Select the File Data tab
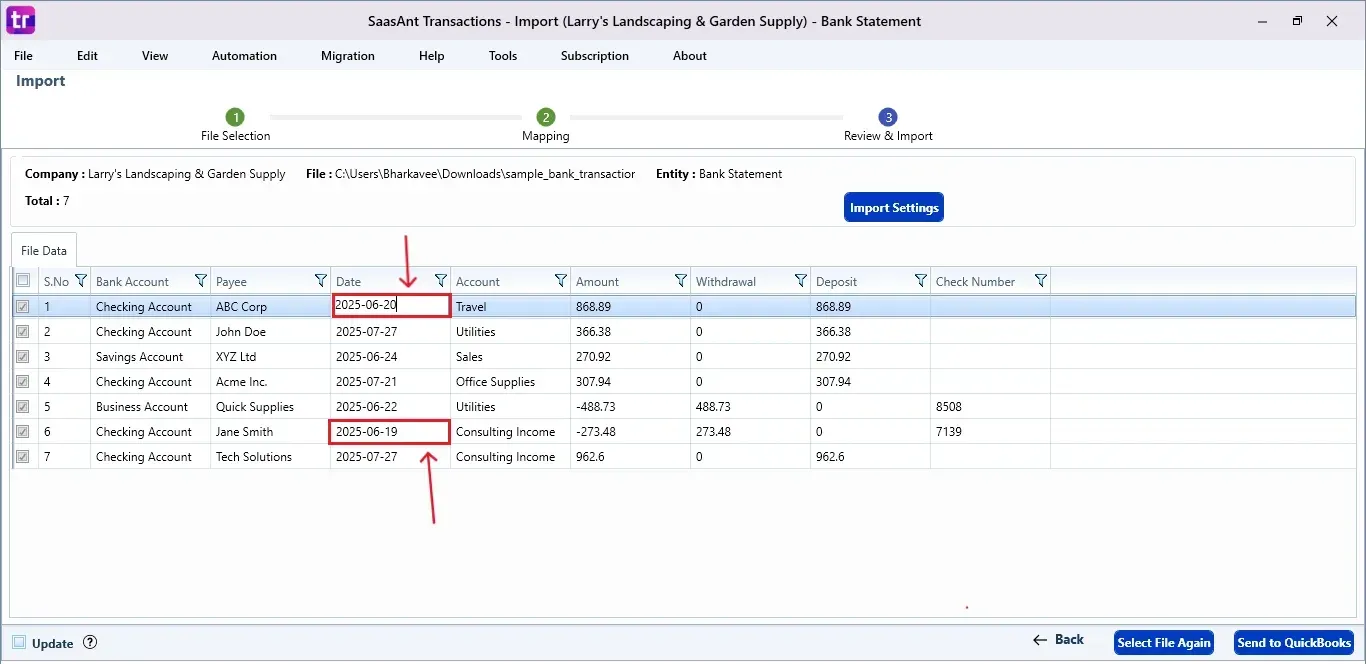Viewport: 1366px width, 664px height. (x=44, y=251)
